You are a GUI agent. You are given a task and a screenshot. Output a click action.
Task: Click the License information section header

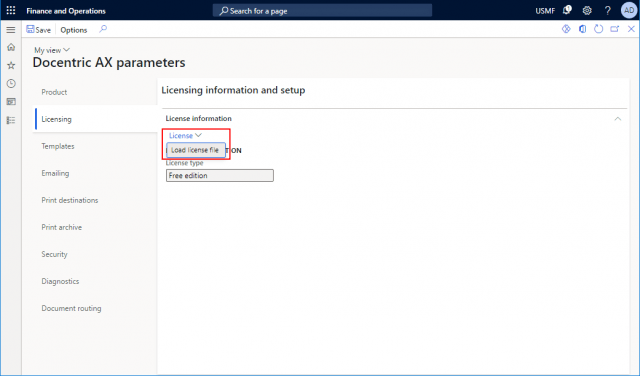coord(198,118)
